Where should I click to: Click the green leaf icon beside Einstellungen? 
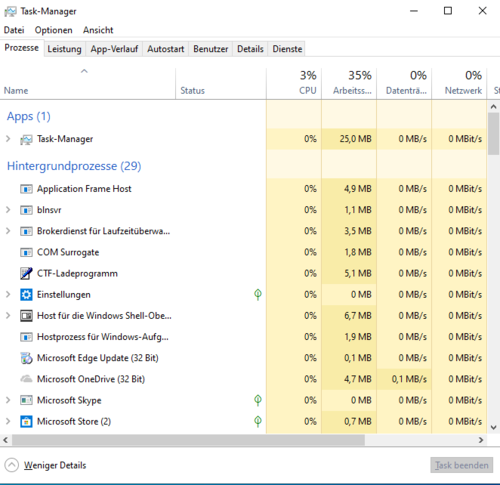point(258,294)
